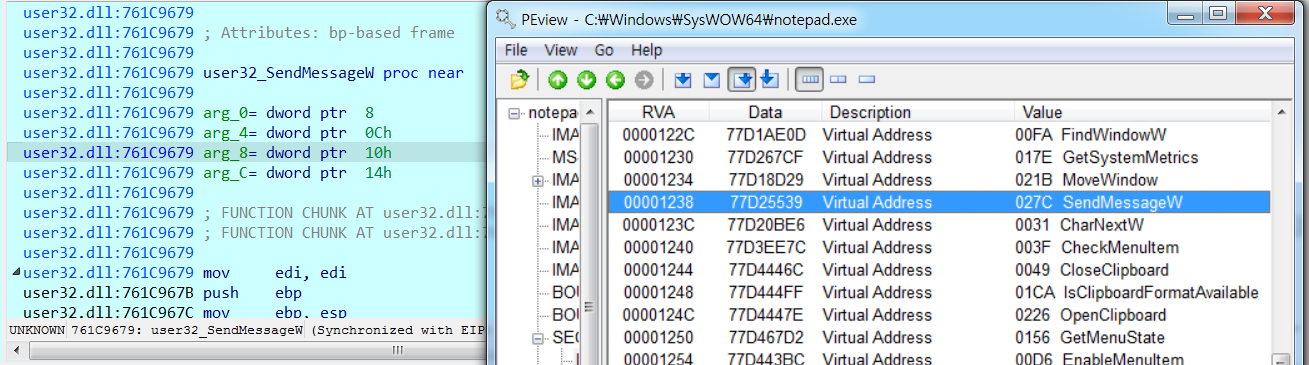
Task: Click the first blue download-arrow toolbar icon
Action: click(683, 79)
